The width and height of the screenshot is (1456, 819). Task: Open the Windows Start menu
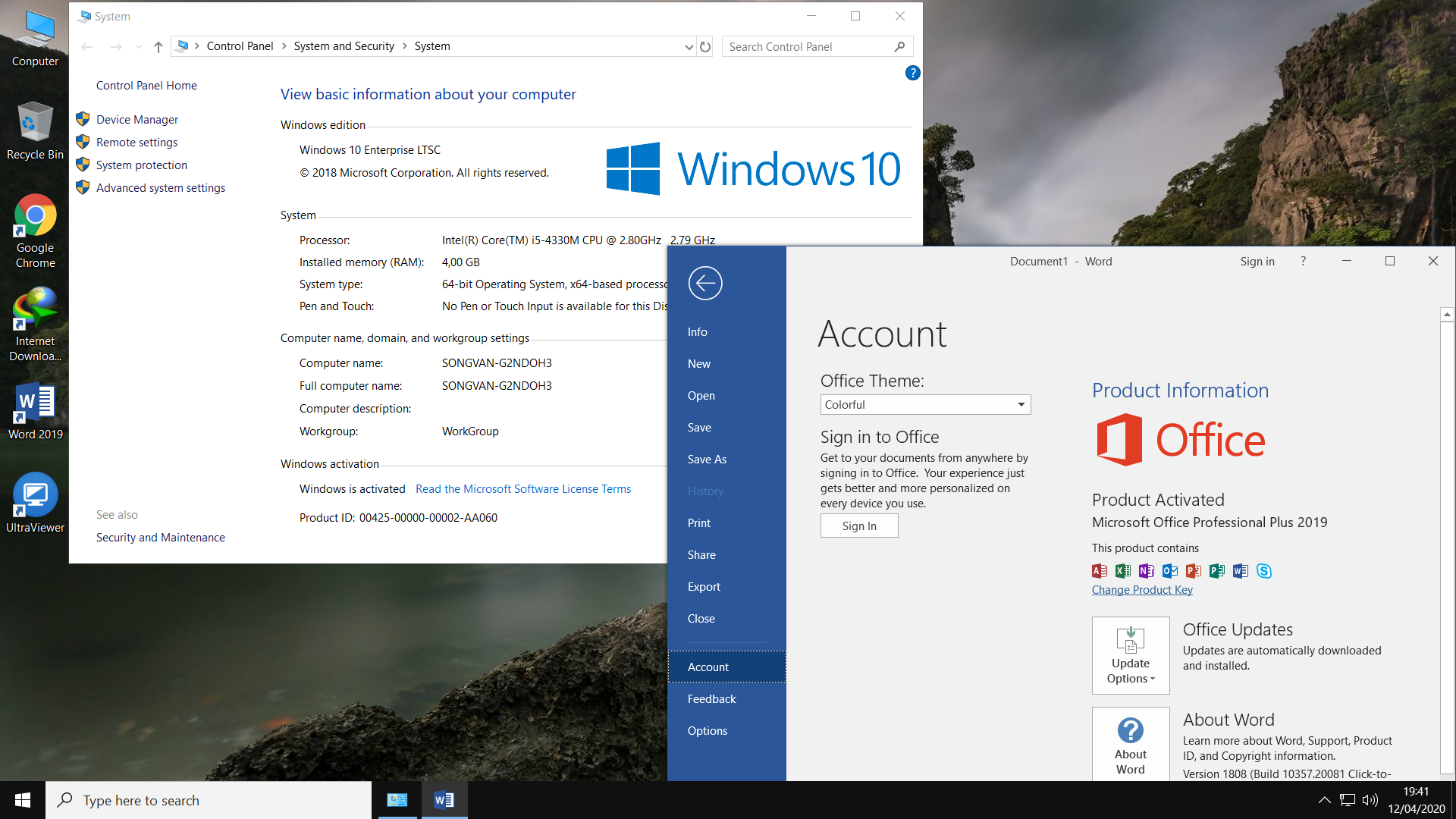click(x=23, y=800)
